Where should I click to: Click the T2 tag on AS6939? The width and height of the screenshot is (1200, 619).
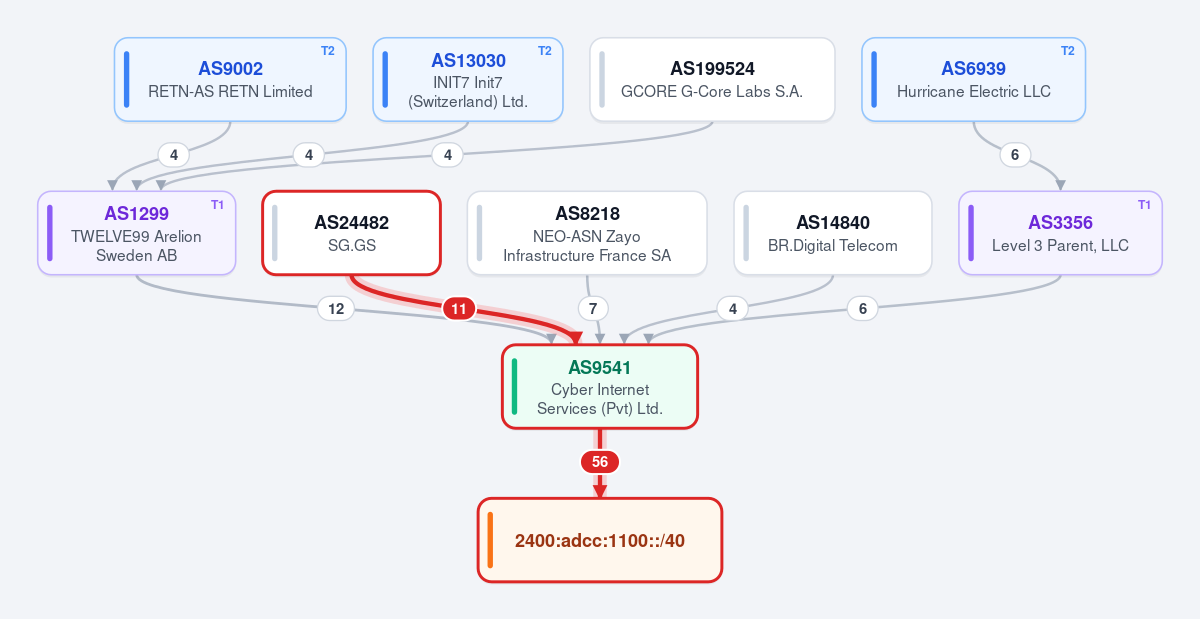click(1067, 51)
